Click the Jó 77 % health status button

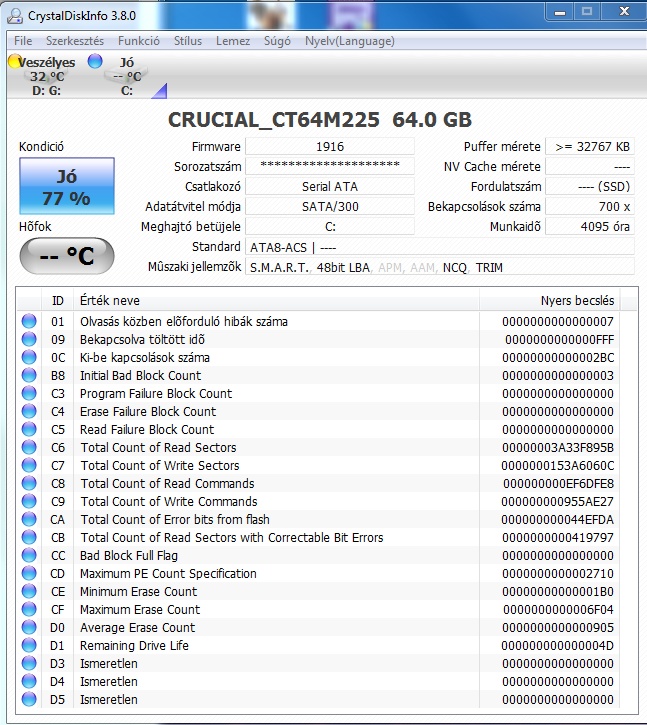pos(67,186)
